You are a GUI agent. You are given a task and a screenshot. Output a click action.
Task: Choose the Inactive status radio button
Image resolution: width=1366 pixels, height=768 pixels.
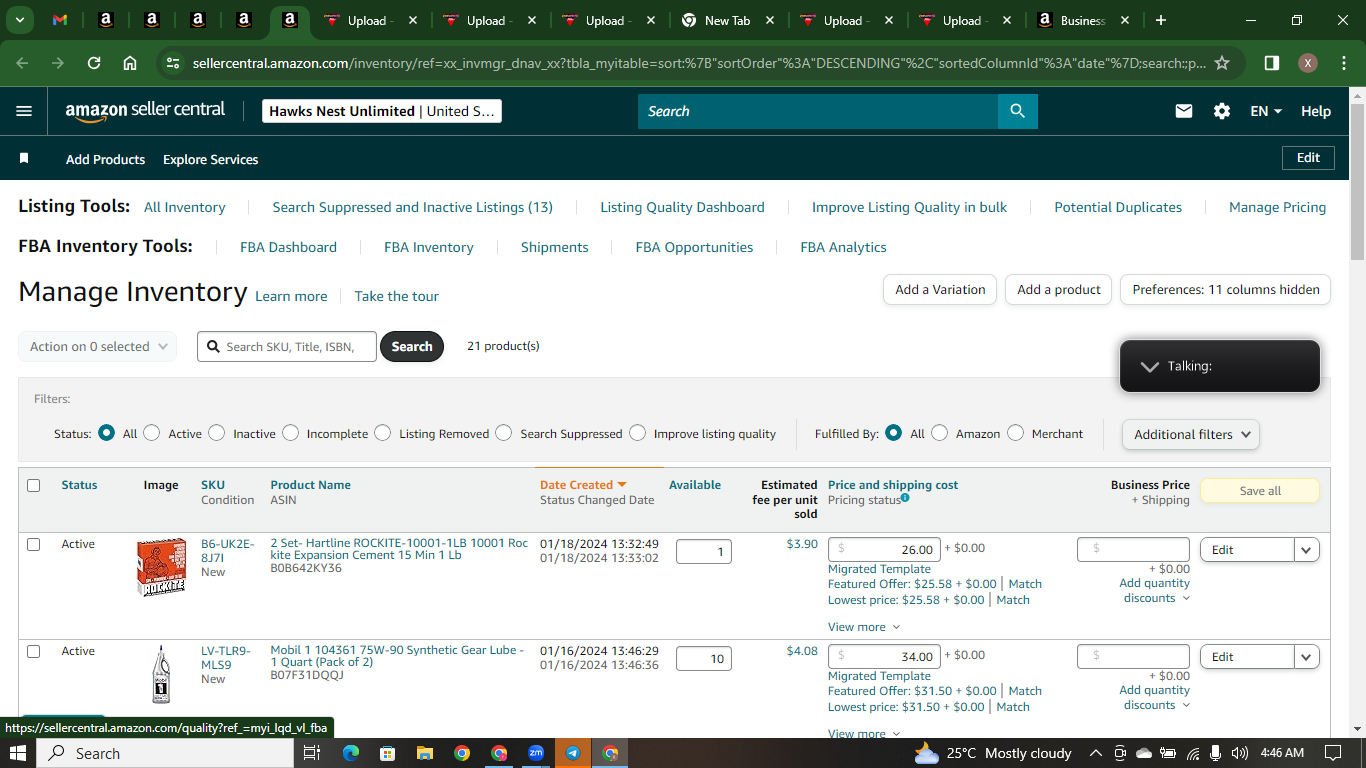pyautogui.click(x=217, y=433)
